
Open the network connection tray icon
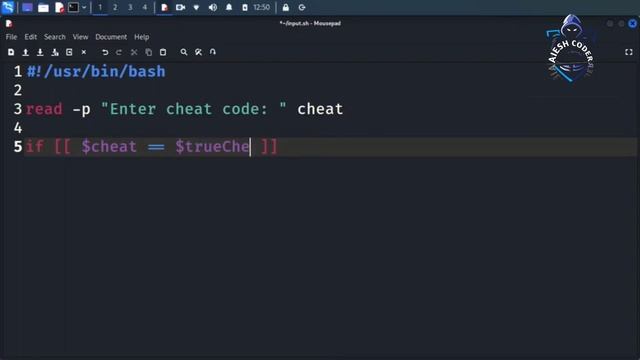pyautogui.click(x=196, y=7)
